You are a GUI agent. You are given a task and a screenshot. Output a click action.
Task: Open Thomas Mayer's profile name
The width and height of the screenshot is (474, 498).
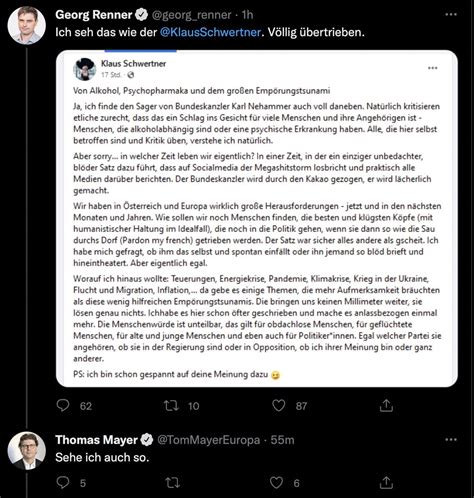[96, 440]
